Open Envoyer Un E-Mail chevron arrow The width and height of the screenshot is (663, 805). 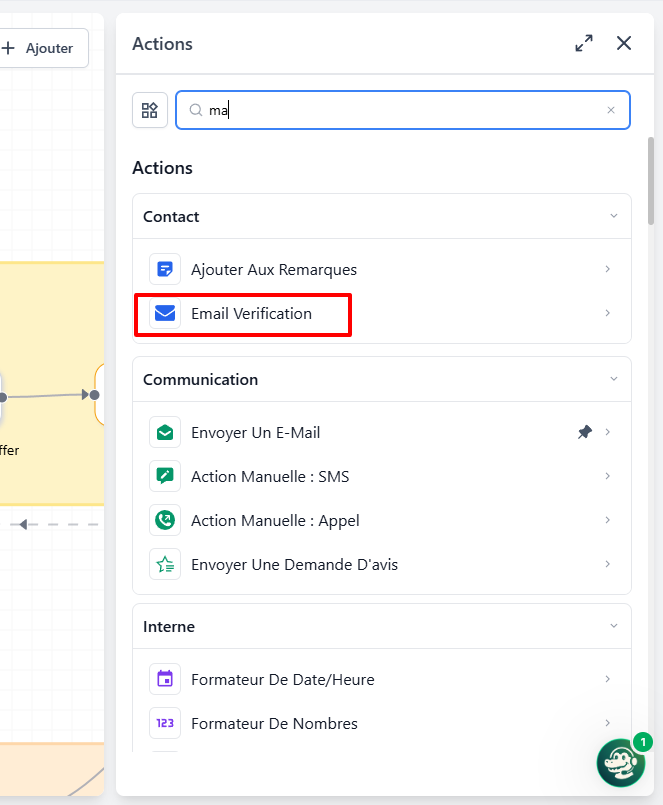pyautogui.click(x=608, y=432)
